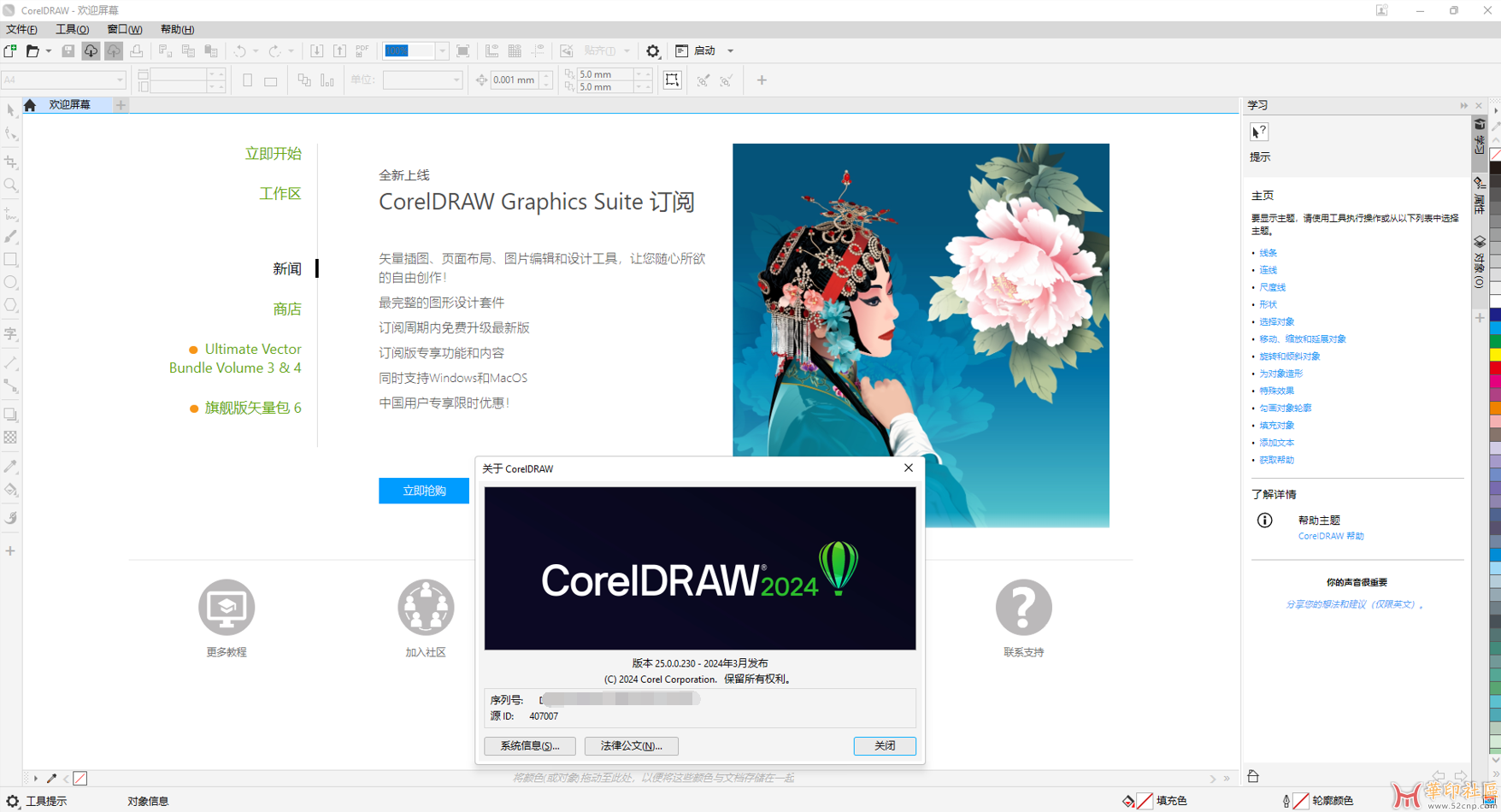Click the Hints pointer icon in the Learn docker

[x=1259, y=132]
